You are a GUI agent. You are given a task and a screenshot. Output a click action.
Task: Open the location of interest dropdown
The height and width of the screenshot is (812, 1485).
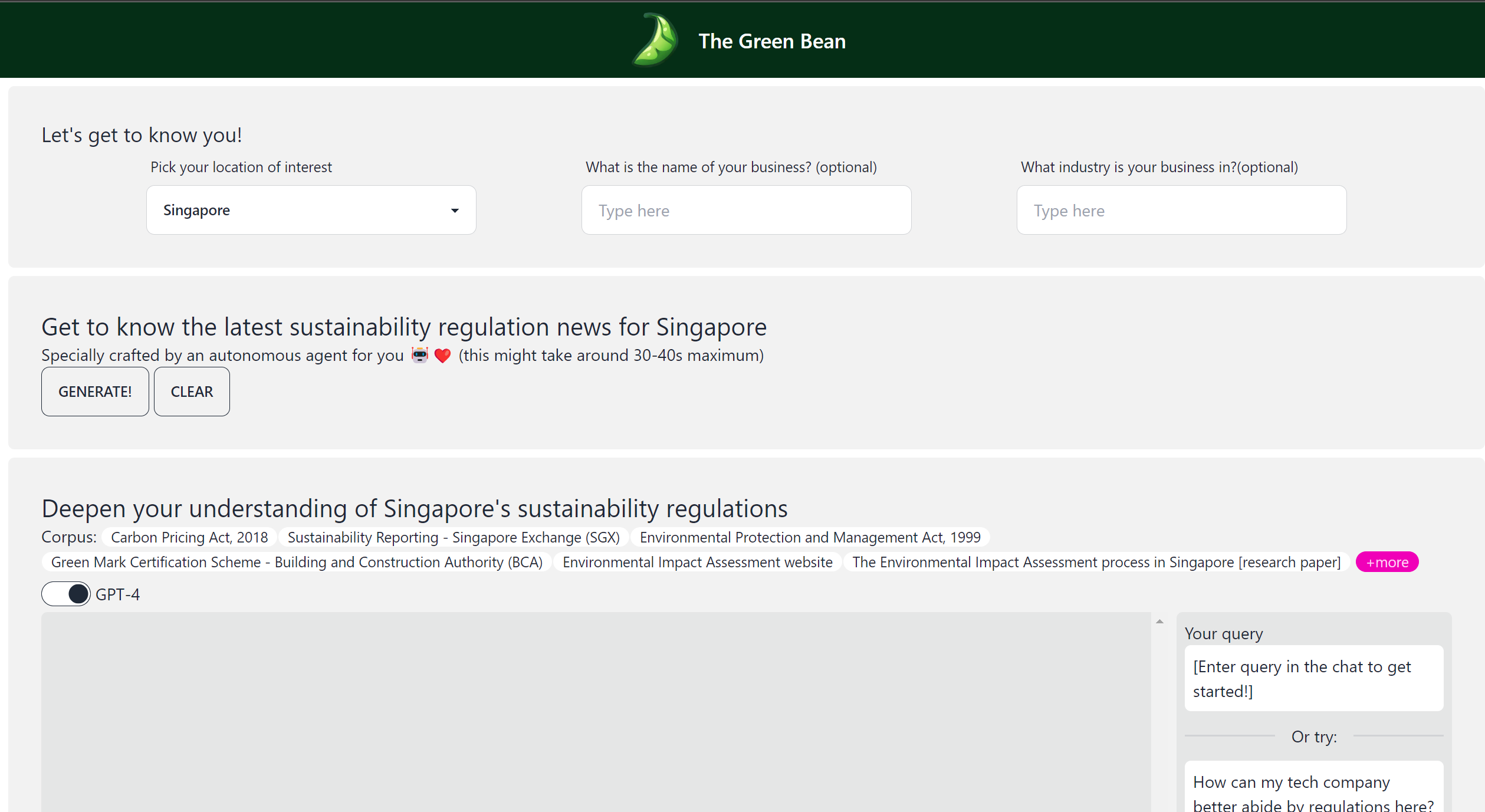point(311,210)
